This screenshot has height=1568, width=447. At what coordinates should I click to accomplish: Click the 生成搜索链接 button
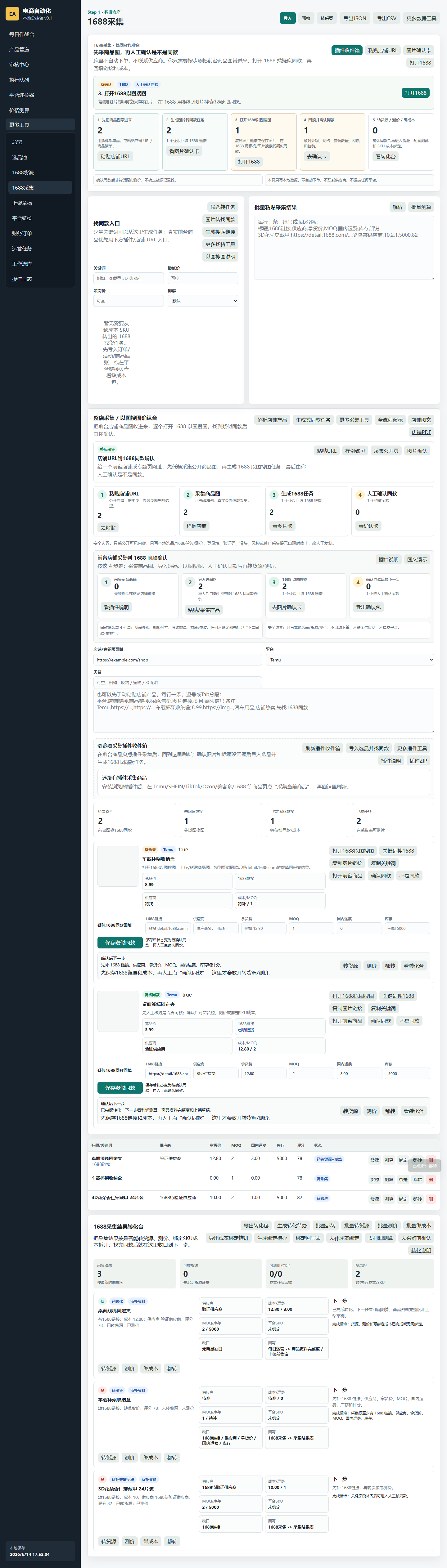(220, 232)
